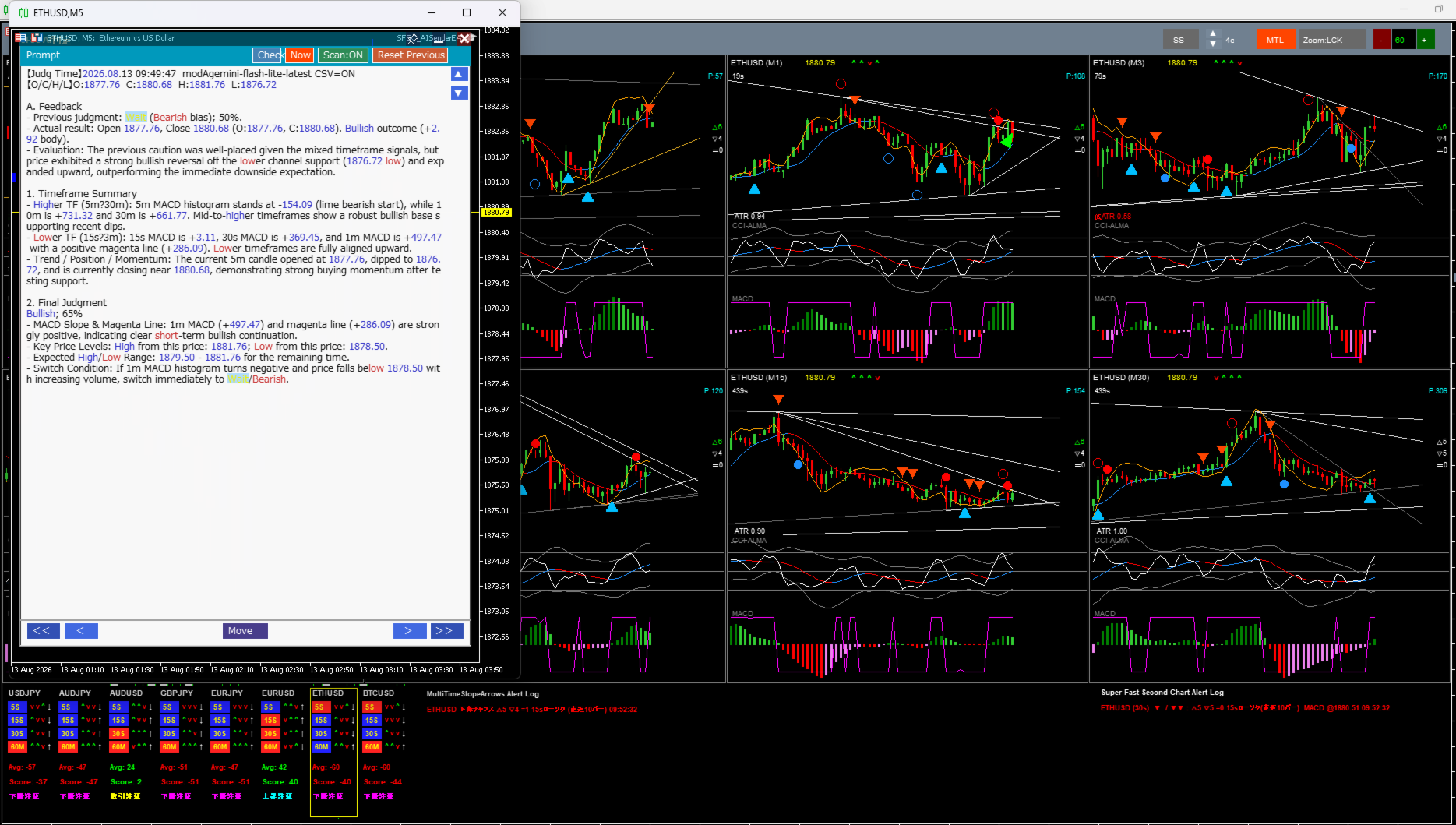The image size is (1456, 825).
Task: Select the EURUSD symbol label
Action: [278, 693]
